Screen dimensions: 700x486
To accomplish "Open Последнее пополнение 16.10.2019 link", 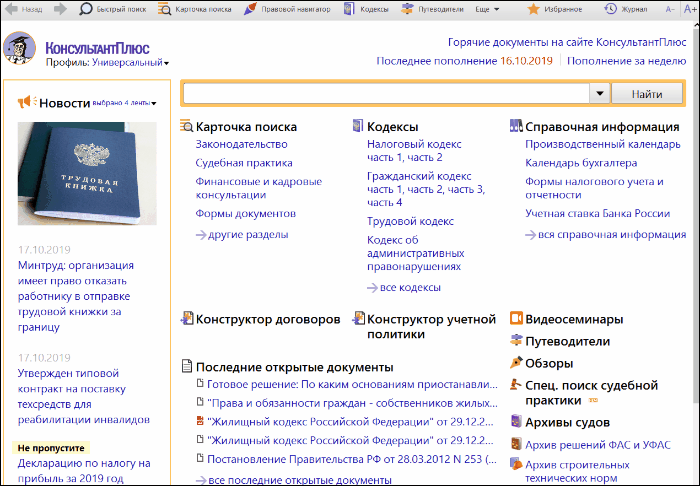I will [x=464, y=61].
